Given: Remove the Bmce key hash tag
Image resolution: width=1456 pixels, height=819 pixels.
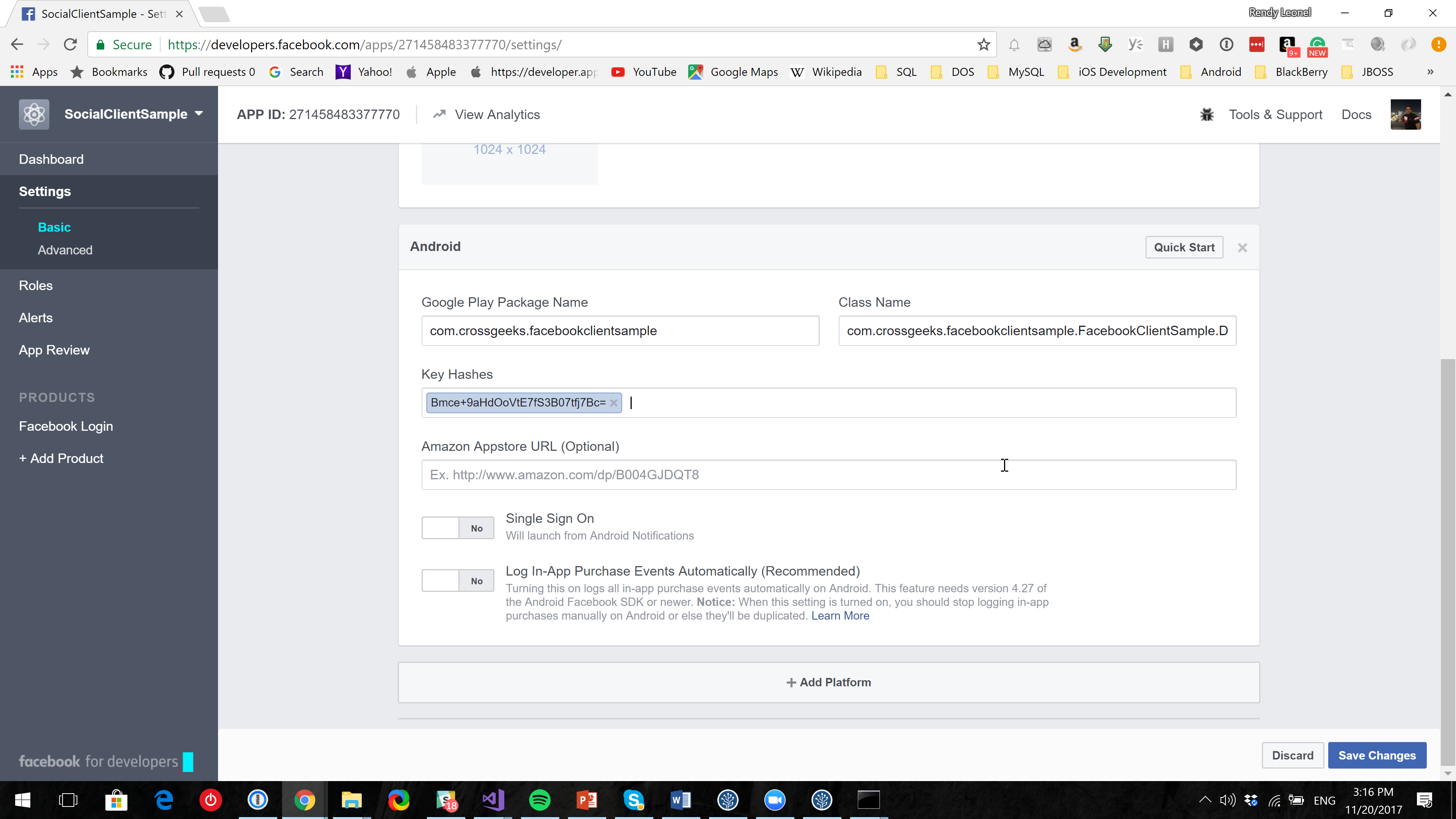Looking at the screenshot, I should point(613,403).
